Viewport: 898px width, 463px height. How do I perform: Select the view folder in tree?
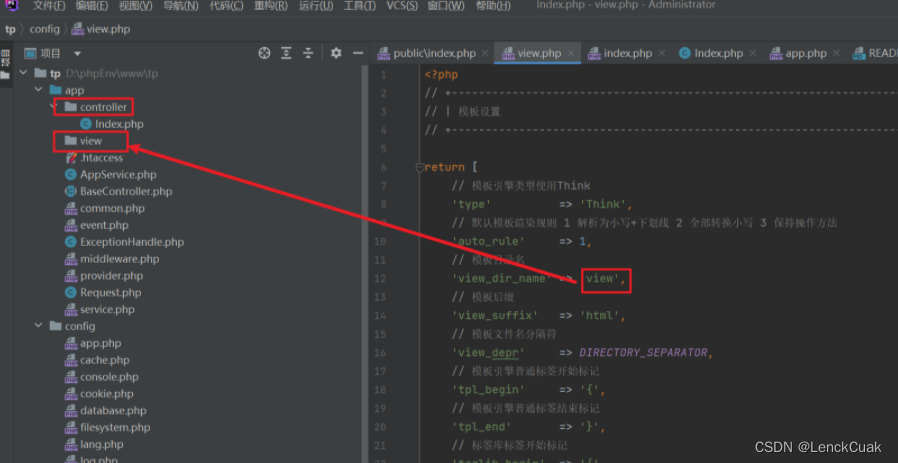tap(84, 140)
